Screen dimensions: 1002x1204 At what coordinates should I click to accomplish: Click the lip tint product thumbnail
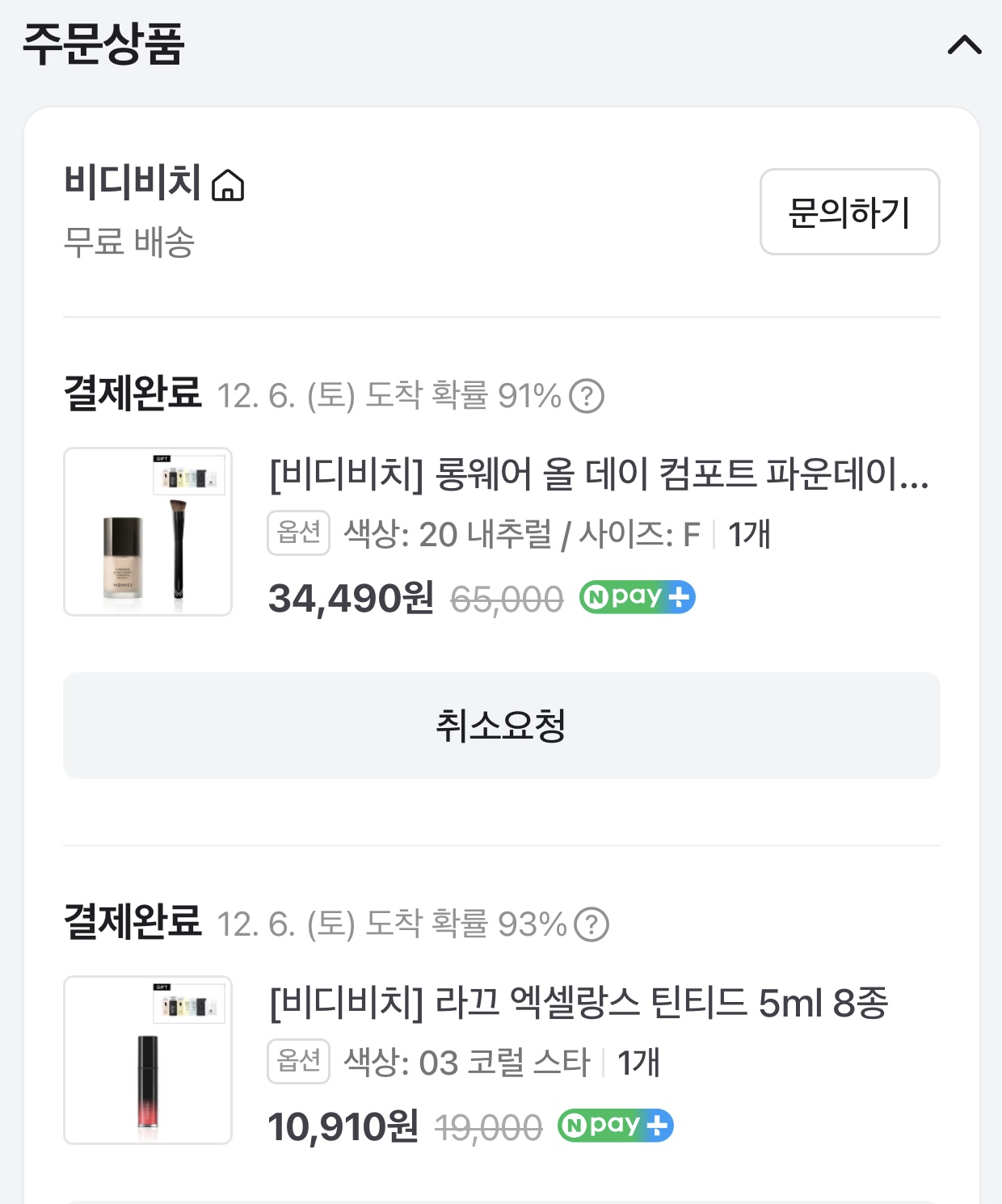[148, 1060]
